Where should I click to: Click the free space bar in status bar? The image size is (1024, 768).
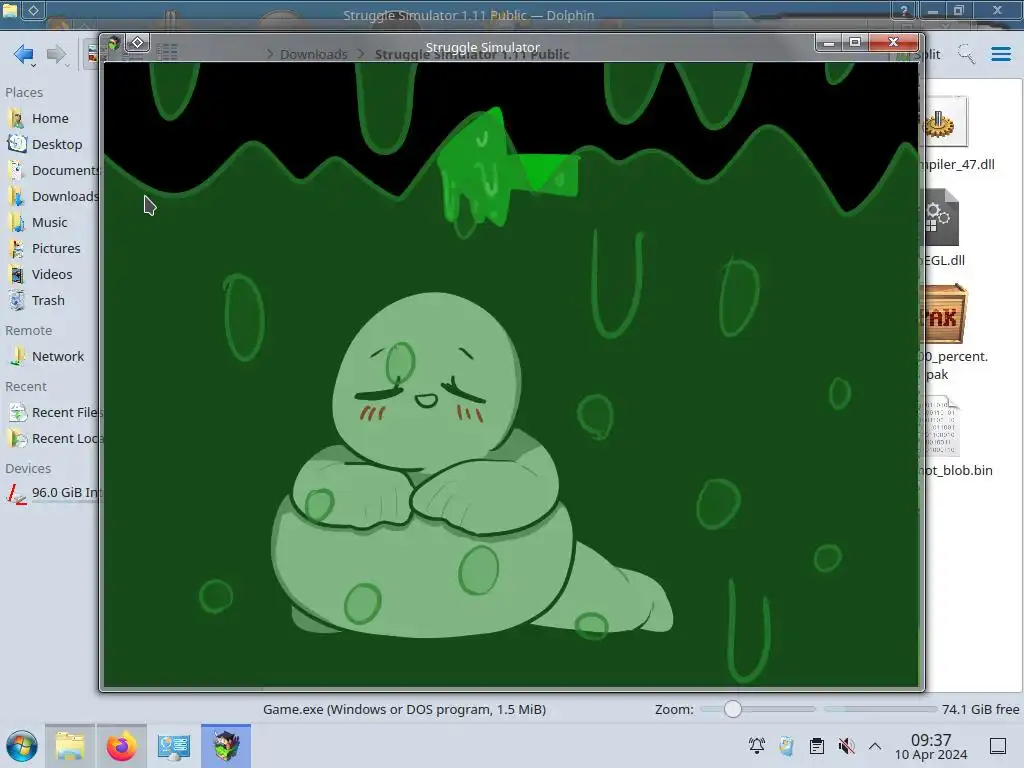click(x=880, y=709)
